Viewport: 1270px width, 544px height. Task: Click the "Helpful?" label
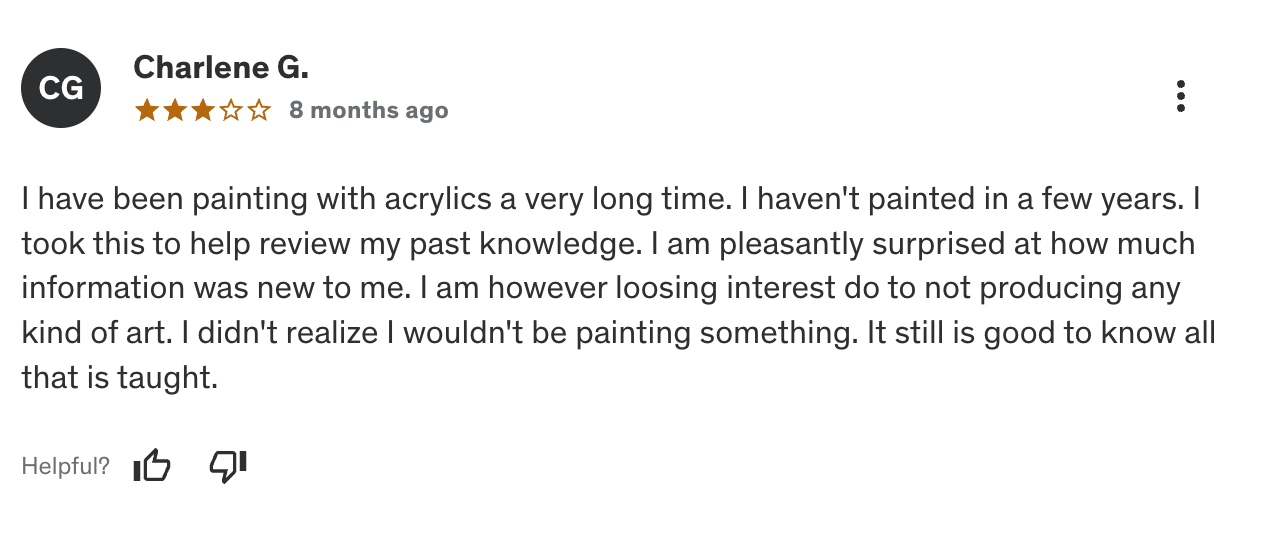click(66, 466)
